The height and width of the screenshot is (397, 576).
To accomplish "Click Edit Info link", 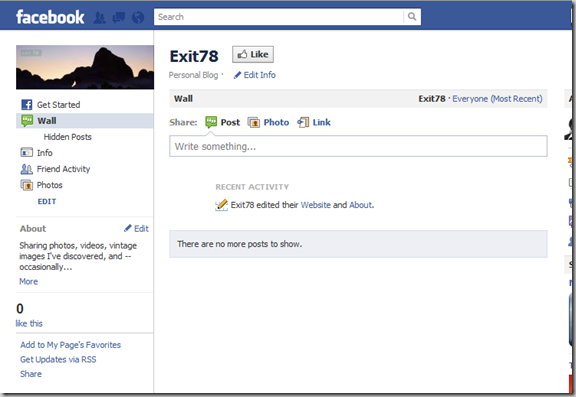I will point(259,75).
